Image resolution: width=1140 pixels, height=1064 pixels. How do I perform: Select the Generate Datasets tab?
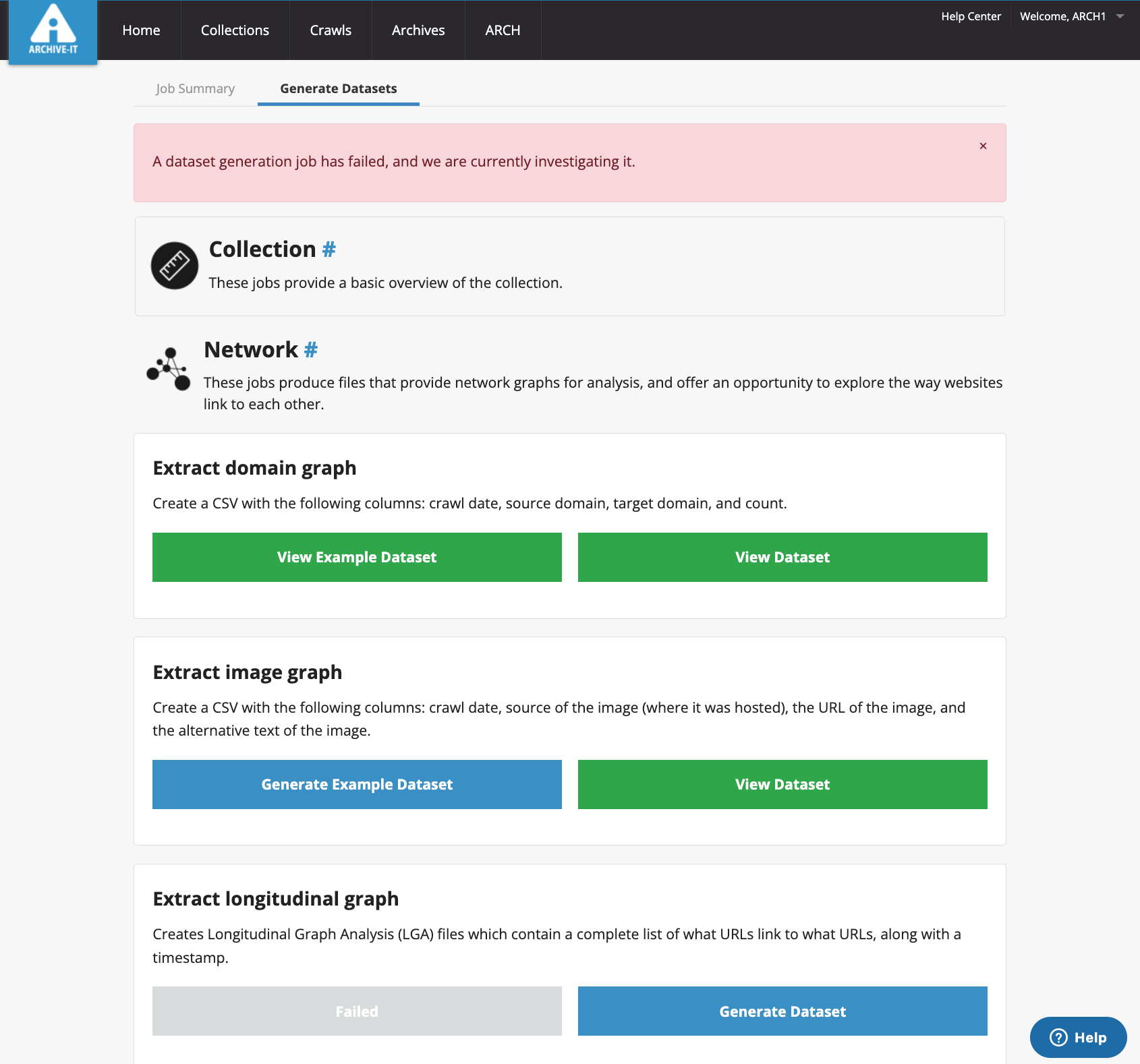coord(338,88)
